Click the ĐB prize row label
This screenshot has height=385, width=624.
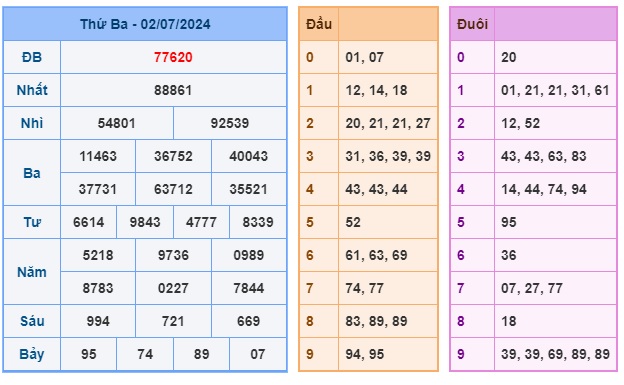click(32, 57)
